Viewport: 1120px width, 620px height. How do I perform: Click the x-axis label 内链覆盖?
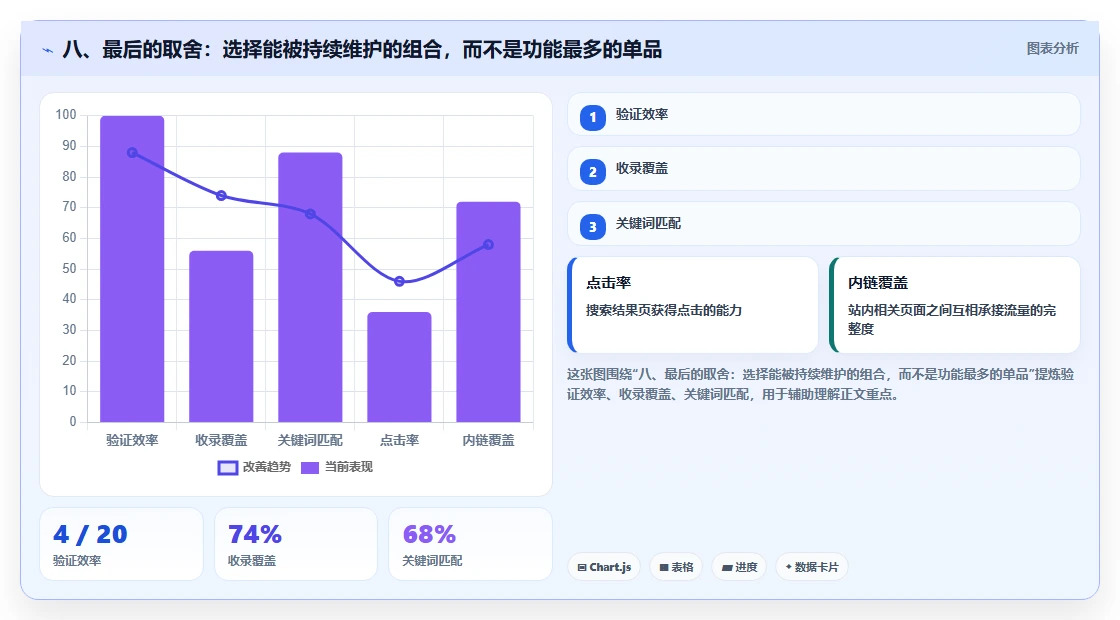tap(489, 441)
